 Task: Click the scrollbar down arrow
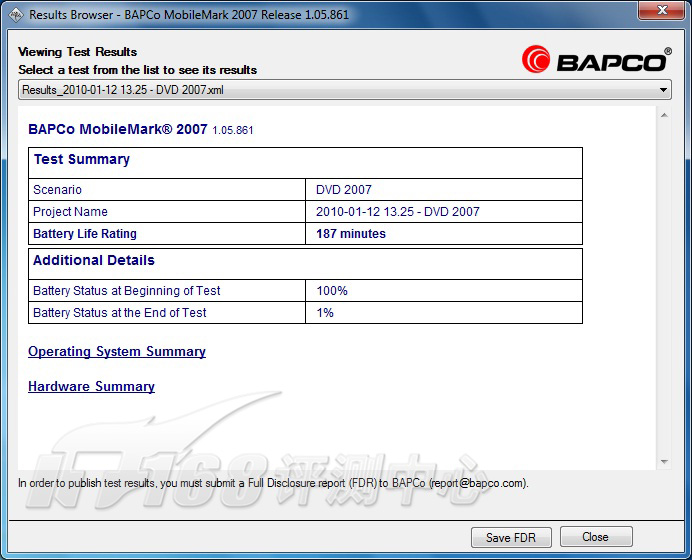pyautogui.click(x=664, y=462)
